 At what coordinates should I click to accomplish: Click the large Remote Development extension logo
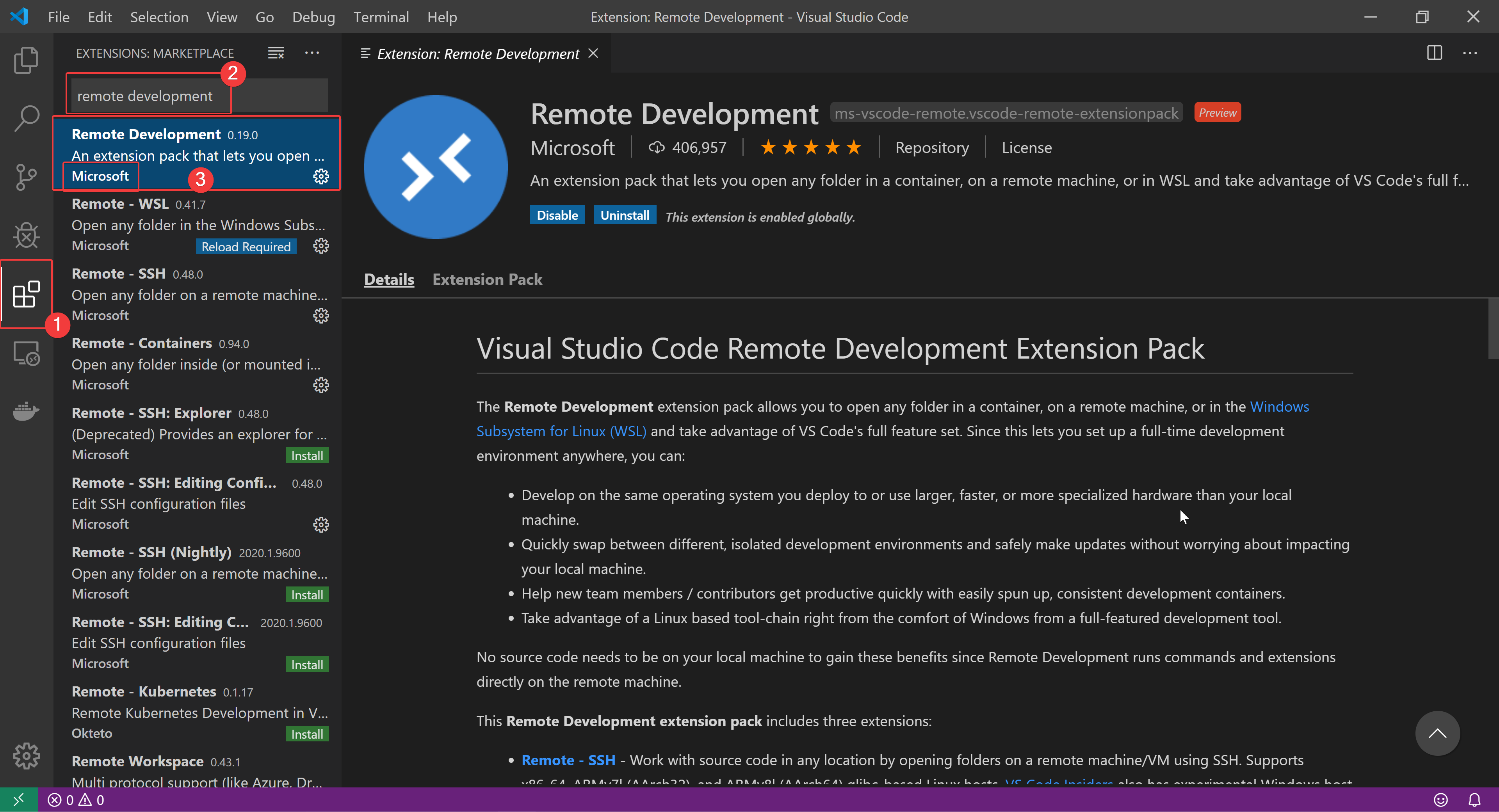coord(435,167)
